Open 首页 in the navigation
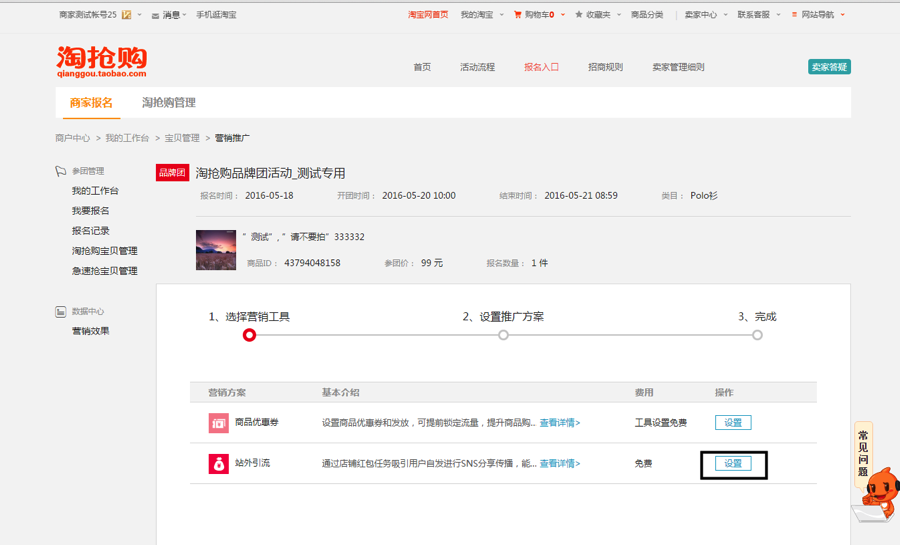Viewport: 900px width, 545px height. click(422, 67)
